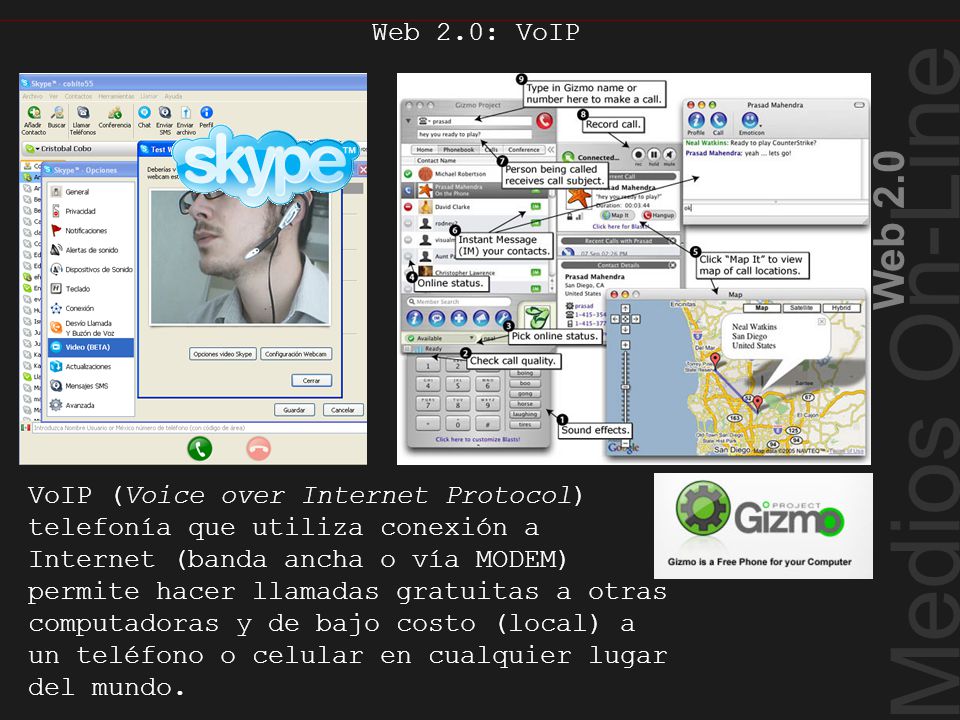This screenshot has width=960, height=720.
Task: Open Chat from the Skype toolbar
Action: pos(144,117)
